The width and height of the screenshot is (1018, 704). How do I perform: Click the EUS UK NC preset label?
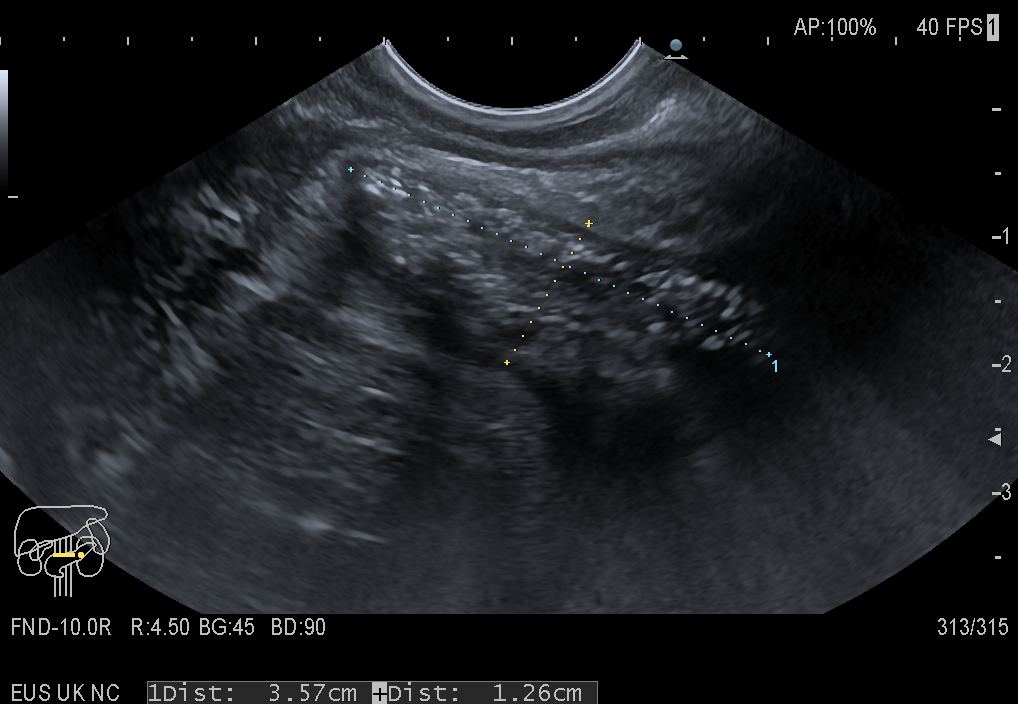[64, 693]
